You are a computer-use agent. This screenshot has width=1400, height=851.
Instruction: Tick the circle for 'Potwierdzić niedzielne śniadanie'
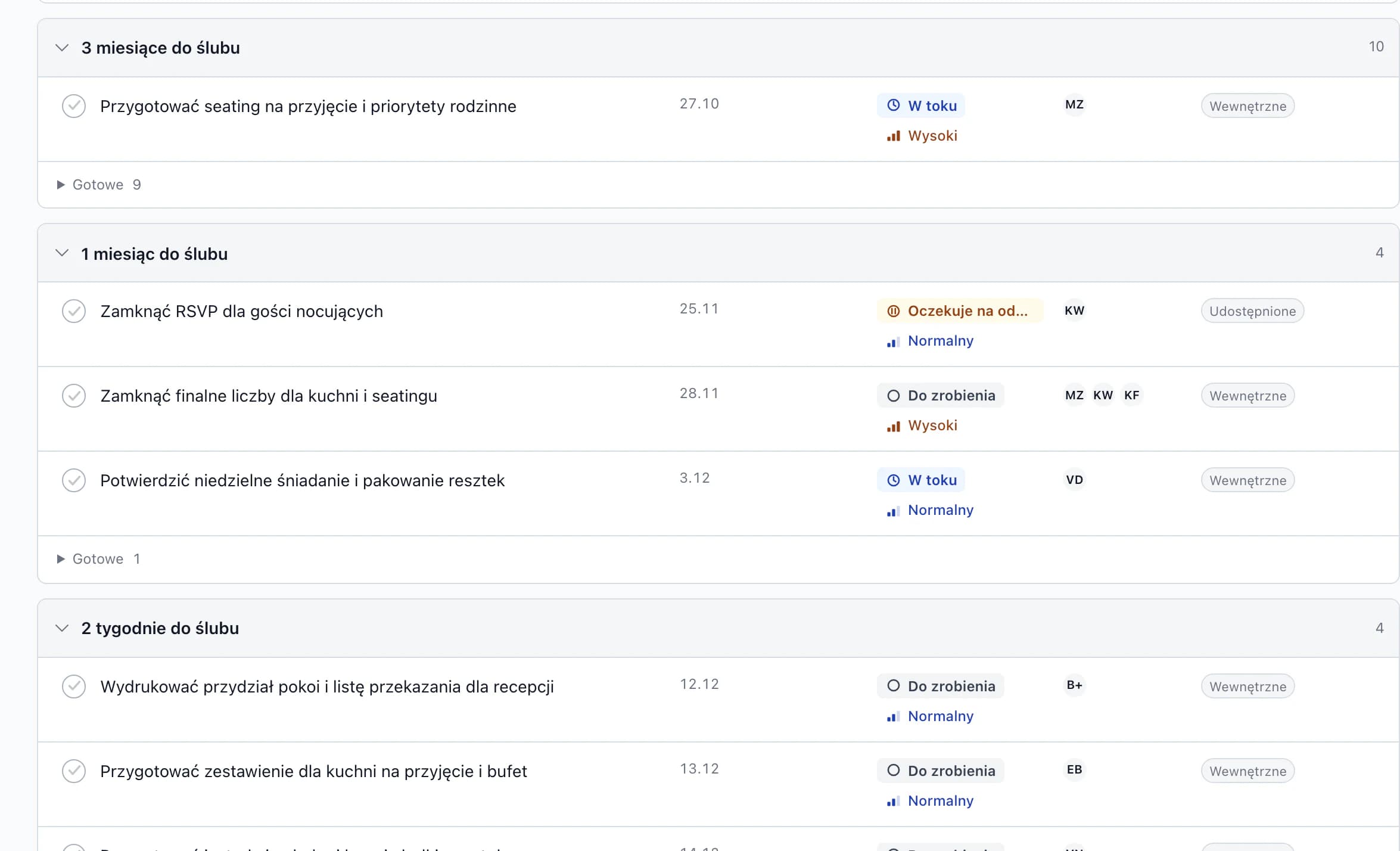click(x=74, y=480)
